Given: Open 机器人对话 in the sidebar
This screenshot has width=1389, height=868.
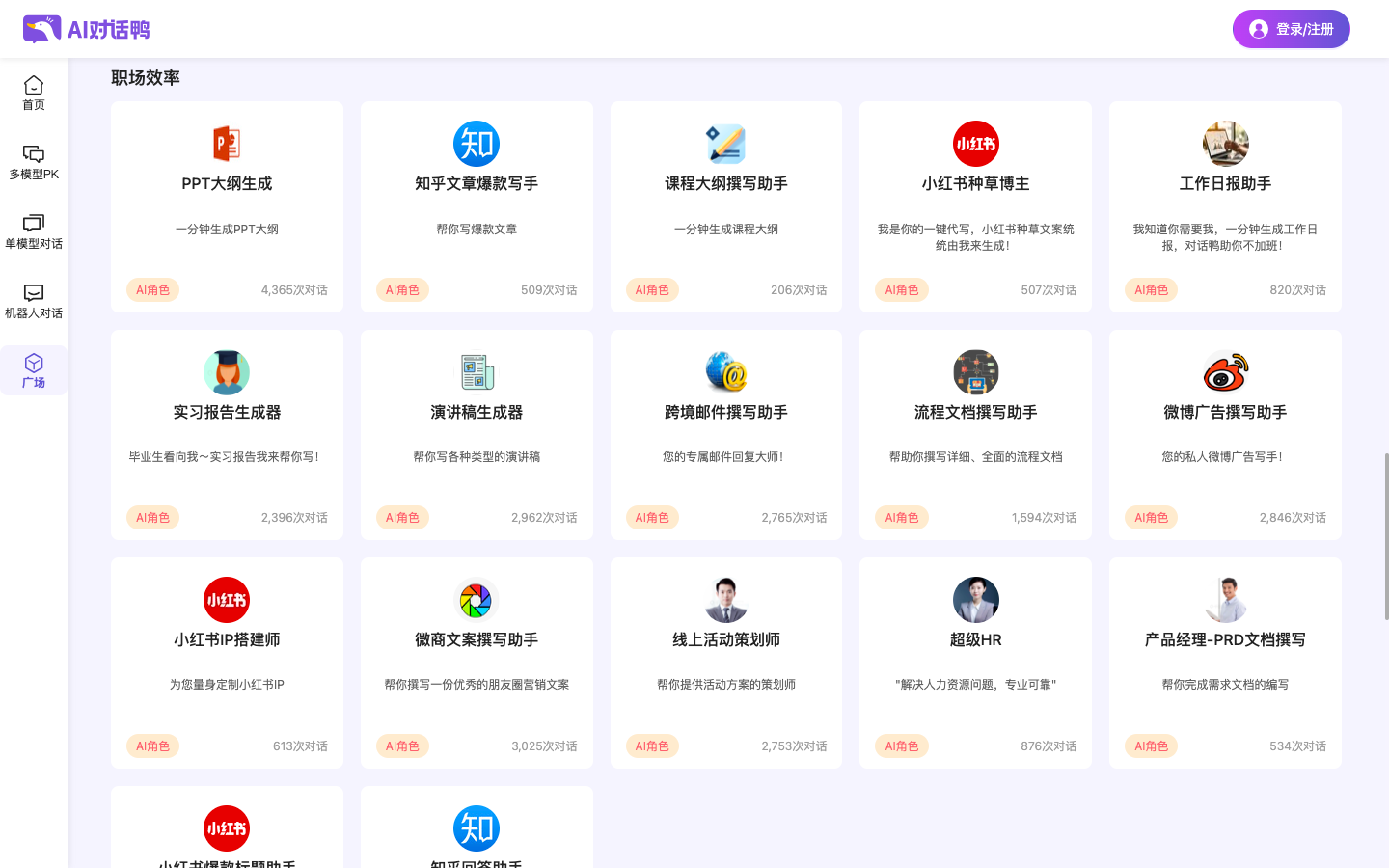Looking at the screenshot, I should pyautogui.click(x=34, y=301).
